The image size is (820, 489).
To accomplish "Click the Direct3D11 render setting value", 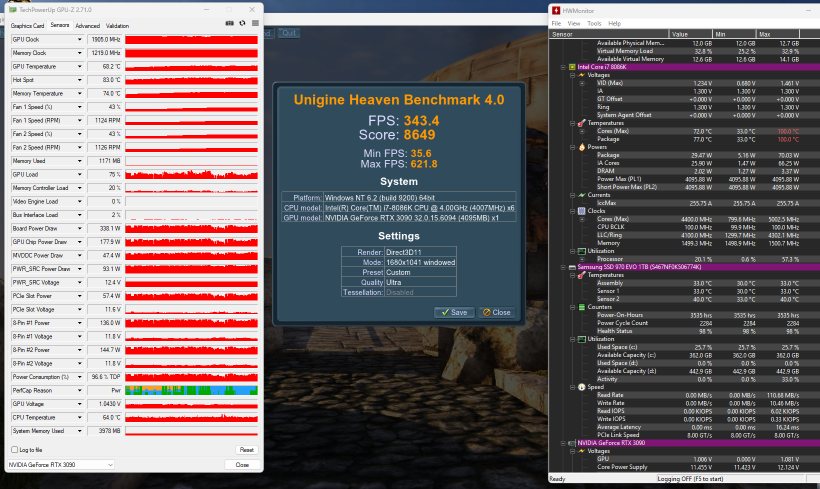I will [x=420, y=252].
